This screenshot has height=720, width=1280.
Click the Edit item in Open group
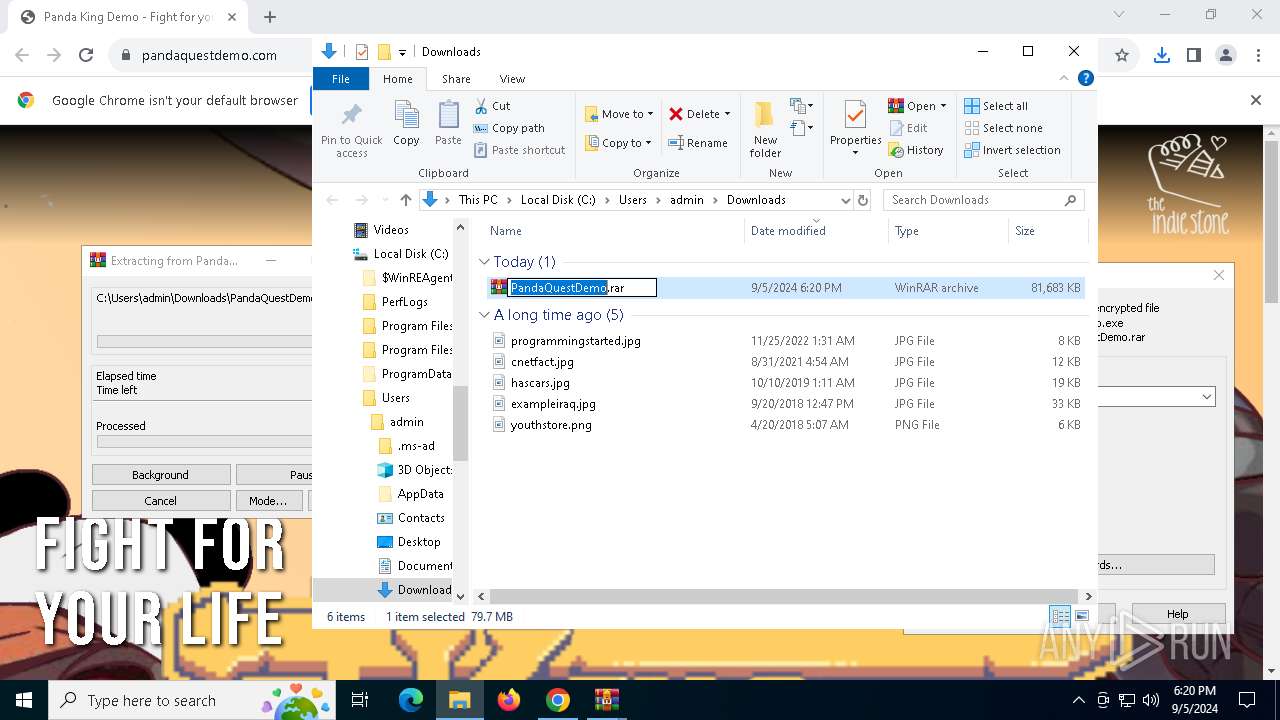tap(908, 128)
